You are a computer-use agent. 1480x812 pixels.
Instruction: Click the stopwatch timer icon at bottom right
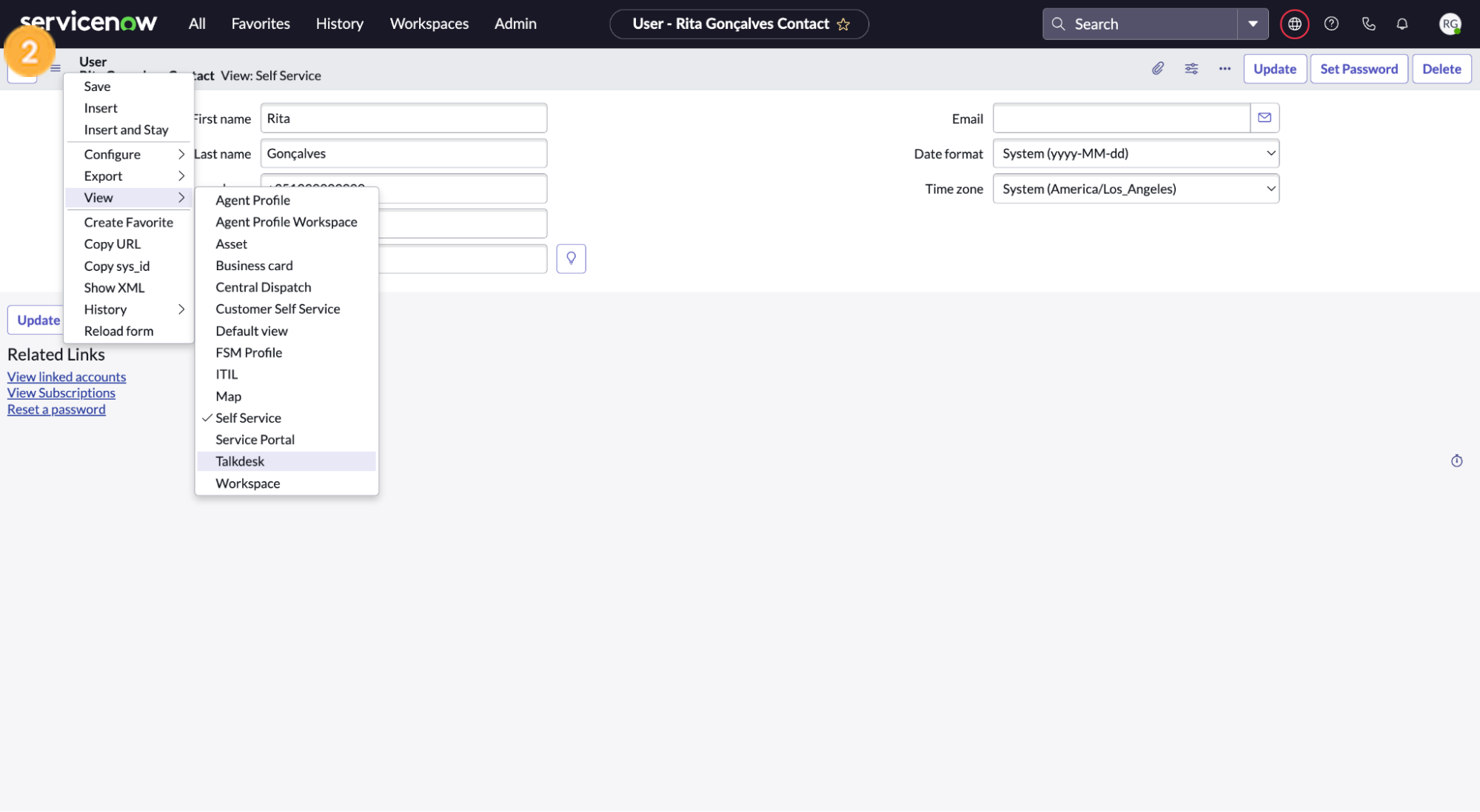coord(1456,460)
